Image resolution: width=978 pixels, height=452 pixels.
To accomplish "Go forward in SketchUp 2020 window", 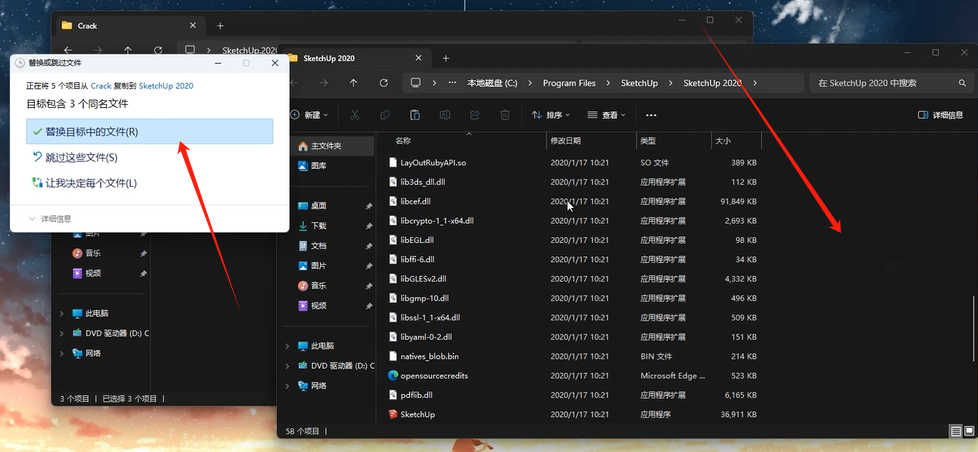I will [323, 83].
